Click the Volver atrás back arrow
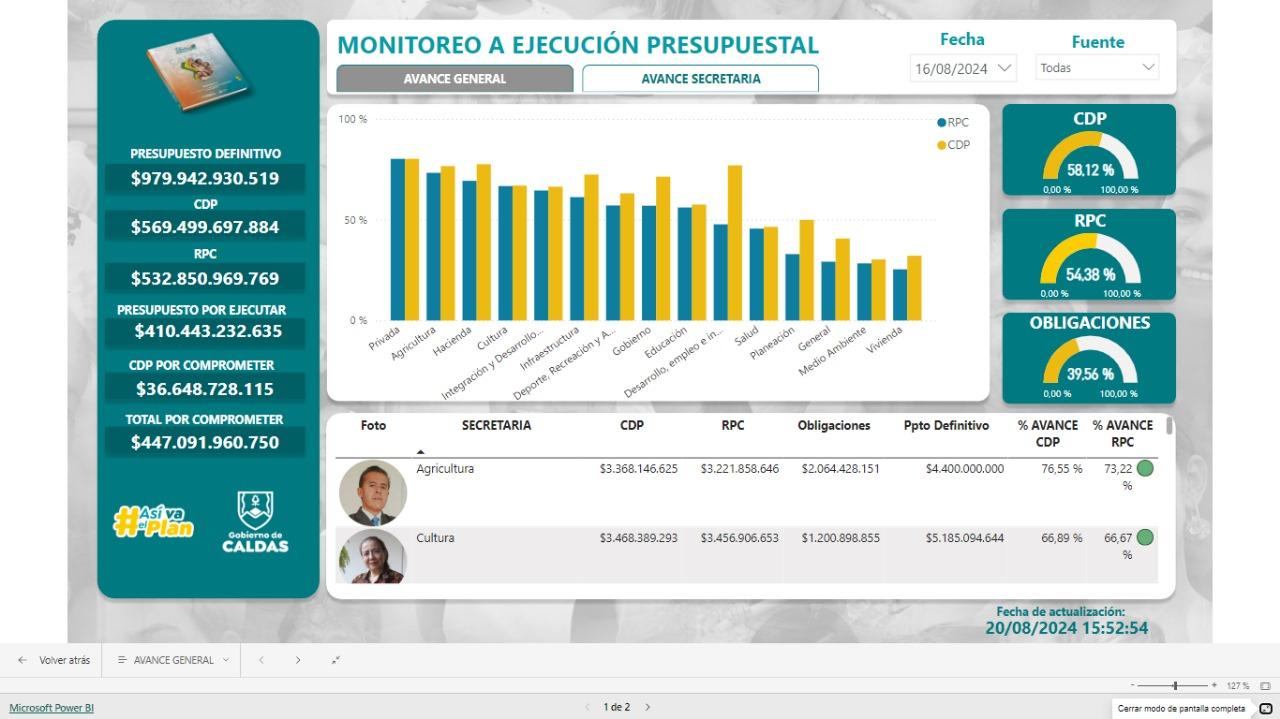The height and width of the screenshot is (719, 1280). tap(23, 660)
